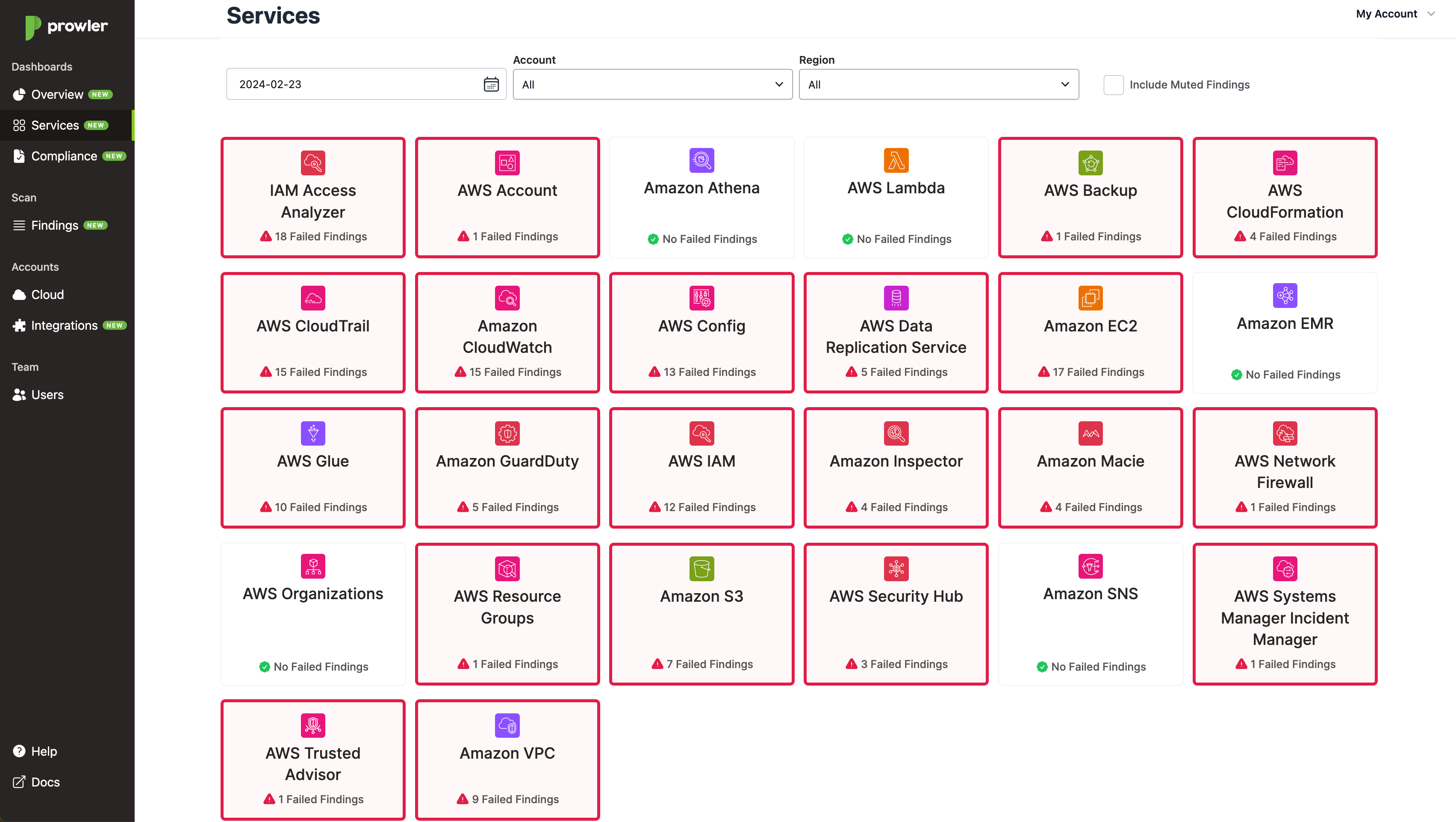This screenshot has height=822, width=1456.
Task: Click the 'Amazon Macie' card title
Action: 1091,461
